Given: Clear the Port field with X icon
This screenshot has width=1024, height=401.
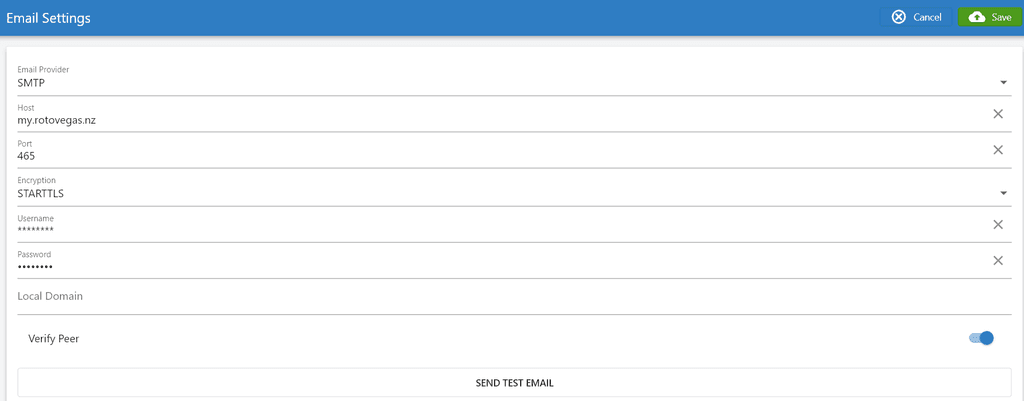Looking at the screenshot, I should (x=998, y=150).
